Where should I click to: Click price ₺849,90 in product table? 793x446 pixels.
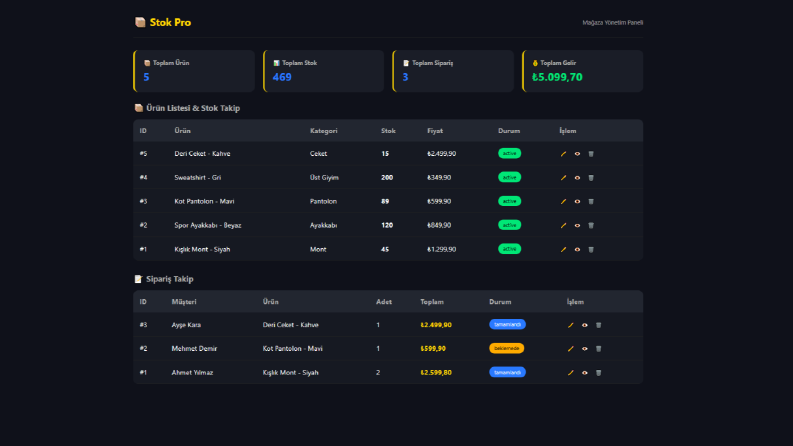pos(439,225)
